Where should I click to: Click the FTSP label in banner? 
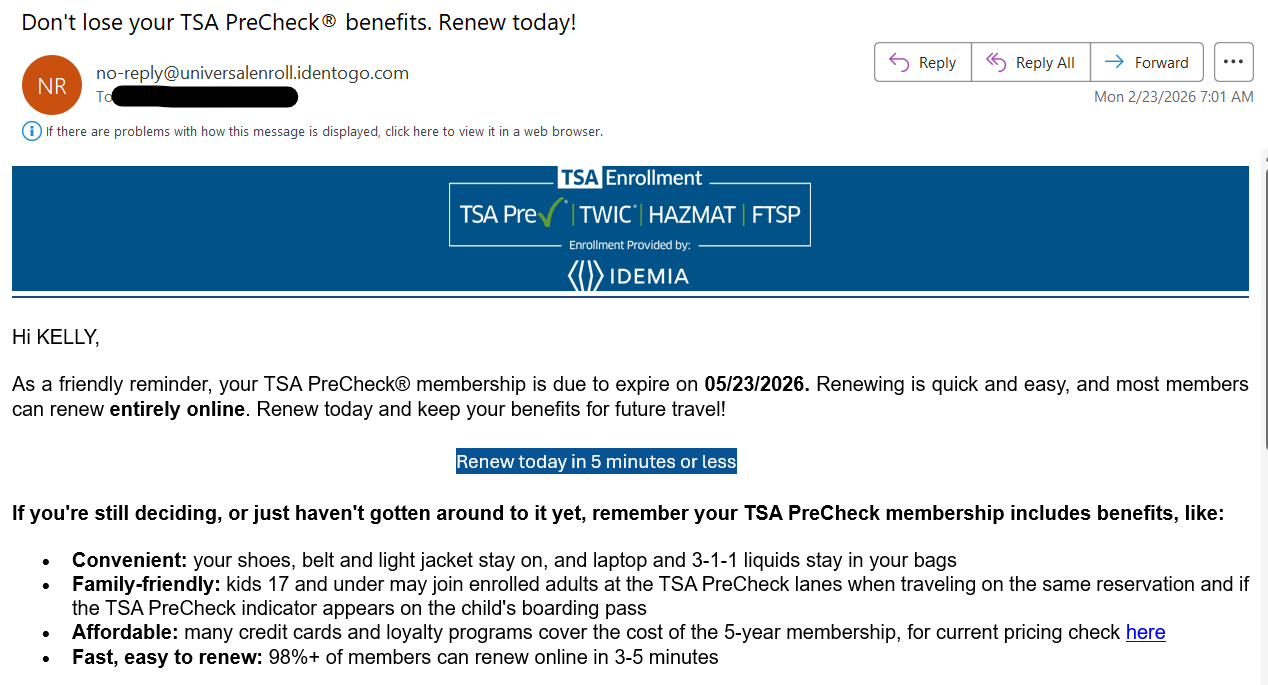pyautogui.click(x=776, y=214)
